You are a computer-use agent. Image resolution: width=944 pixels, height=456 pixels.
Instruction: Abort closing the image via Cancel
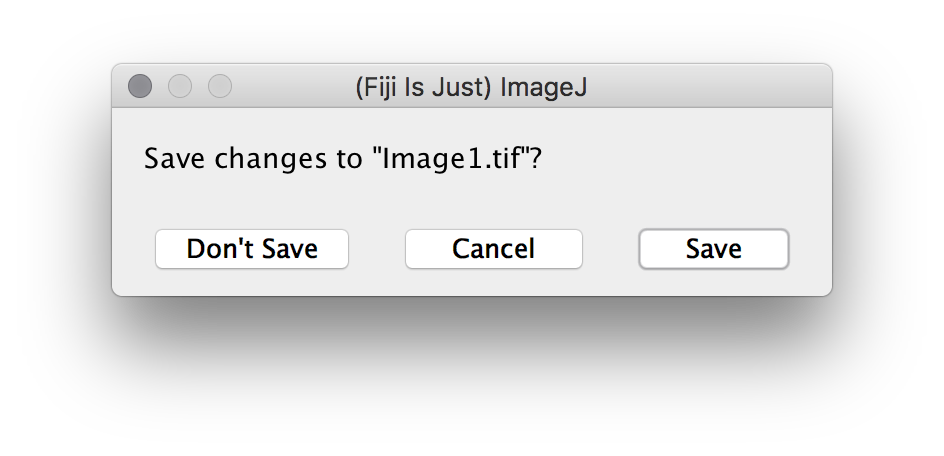[493, 249]
